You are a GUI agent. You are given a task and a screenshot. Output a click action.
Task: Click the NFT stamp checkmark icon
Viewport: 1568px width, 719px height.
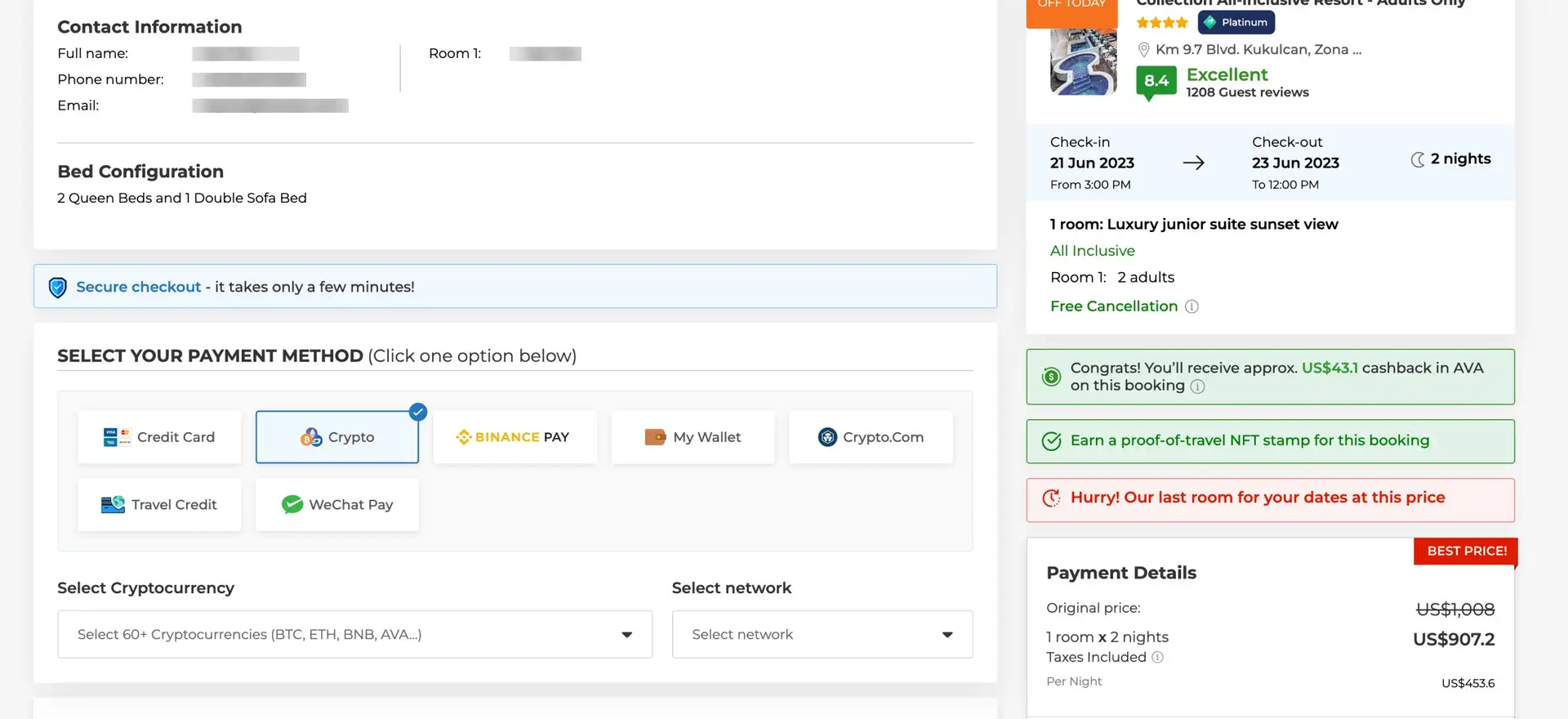1051,441
